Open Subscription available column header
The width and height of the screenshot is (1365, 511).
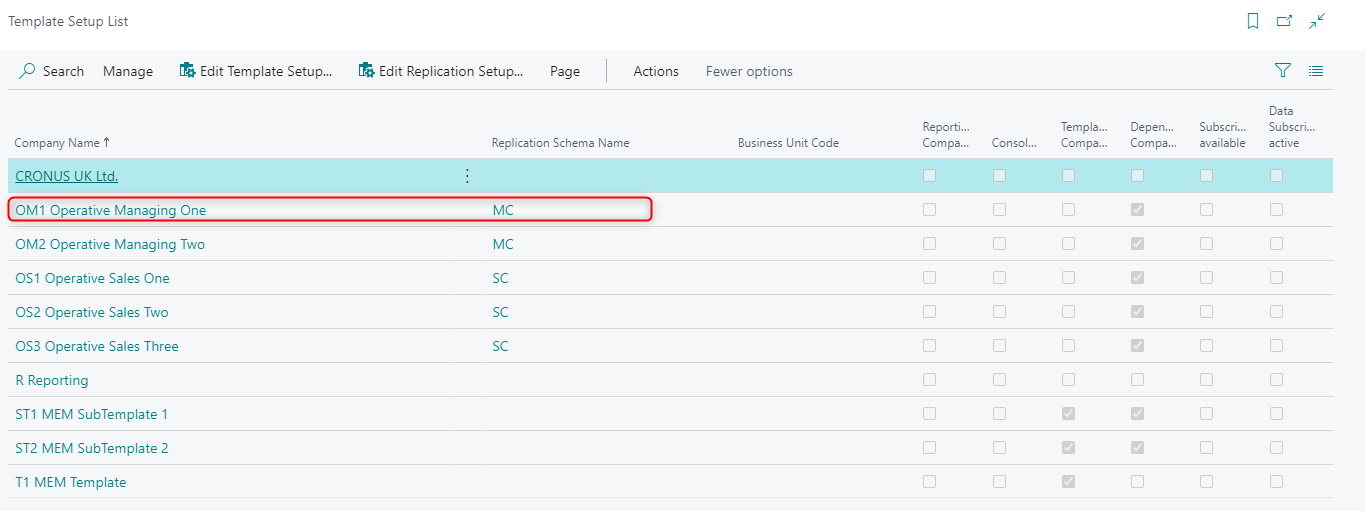pos(1223,135)
